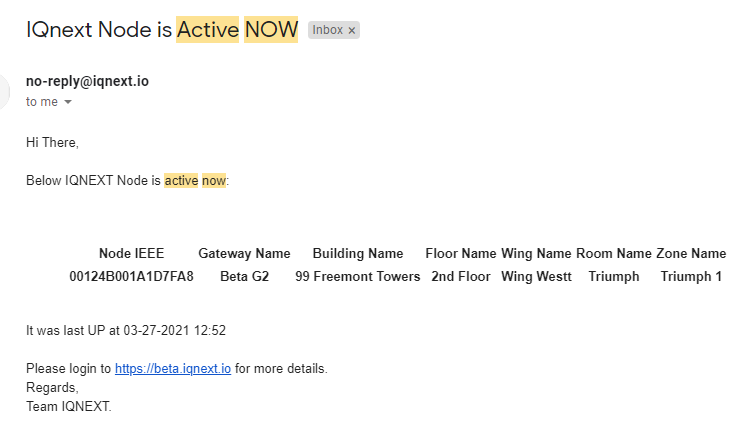
Task: Expand recipient details arrow next to 'to me'
Action: [68, 102]
